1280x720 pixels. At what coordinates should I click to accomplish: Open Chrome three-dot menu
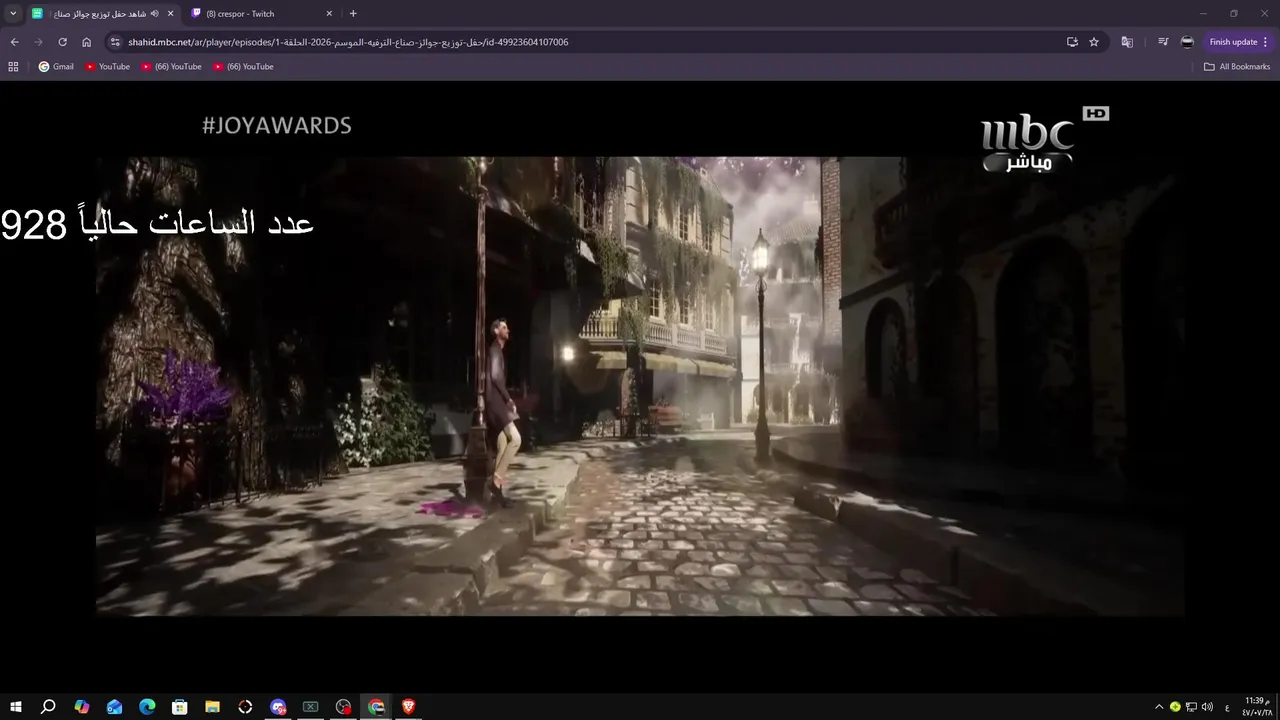1266,42
